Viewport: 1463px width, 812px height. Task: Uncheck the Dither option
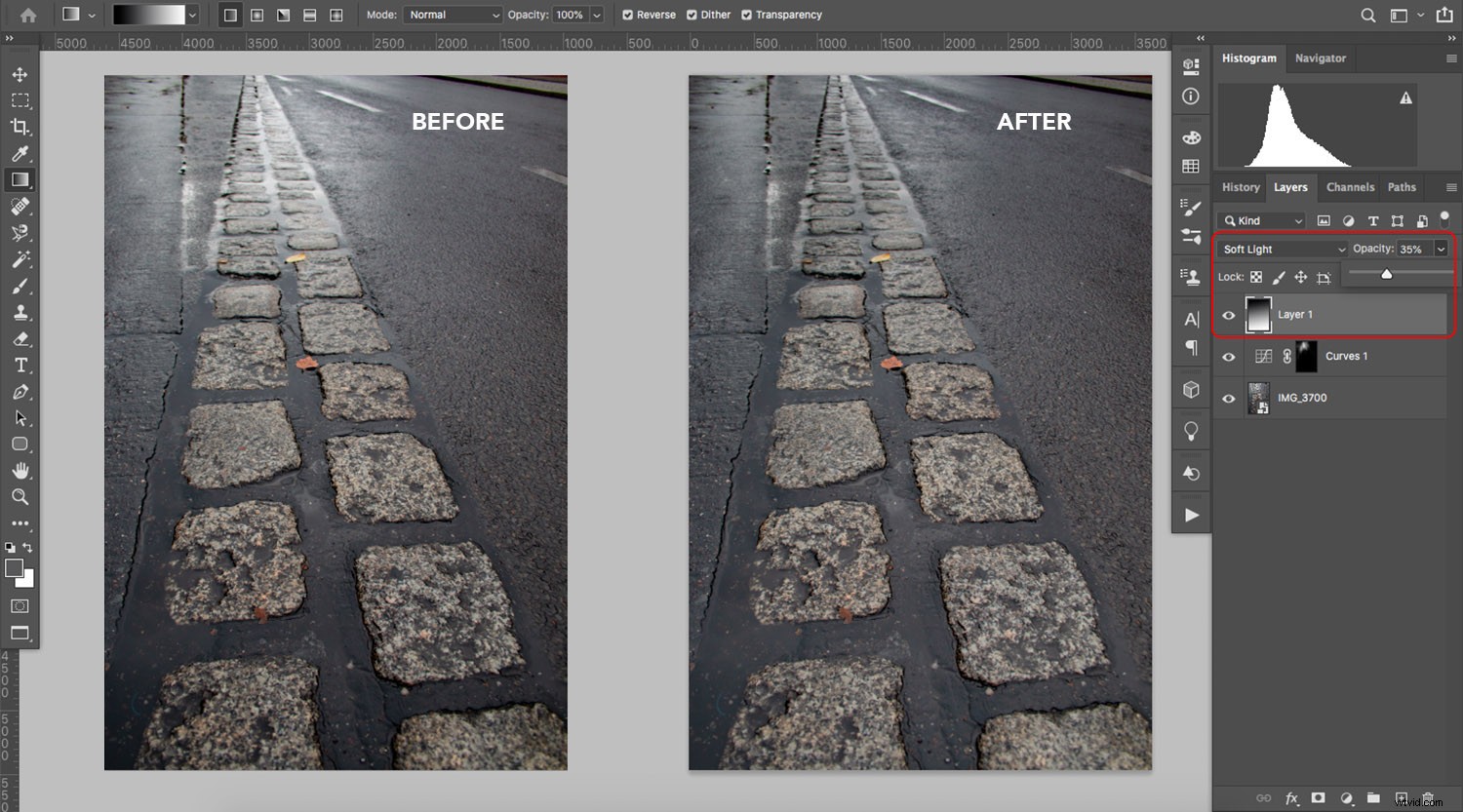click(692, 15)
